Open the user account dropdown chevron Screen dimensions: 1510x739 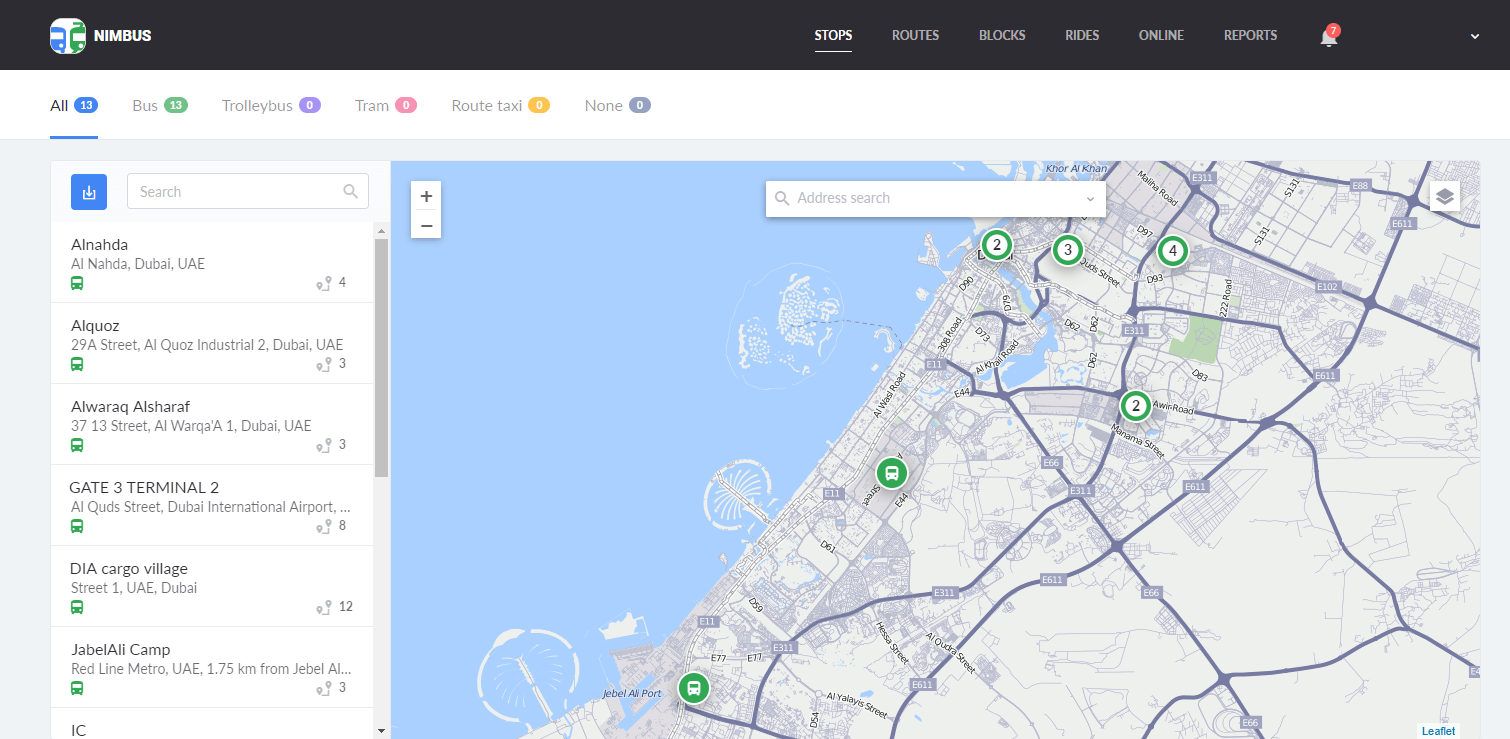pyautogui.click(x=1474, y=37)
